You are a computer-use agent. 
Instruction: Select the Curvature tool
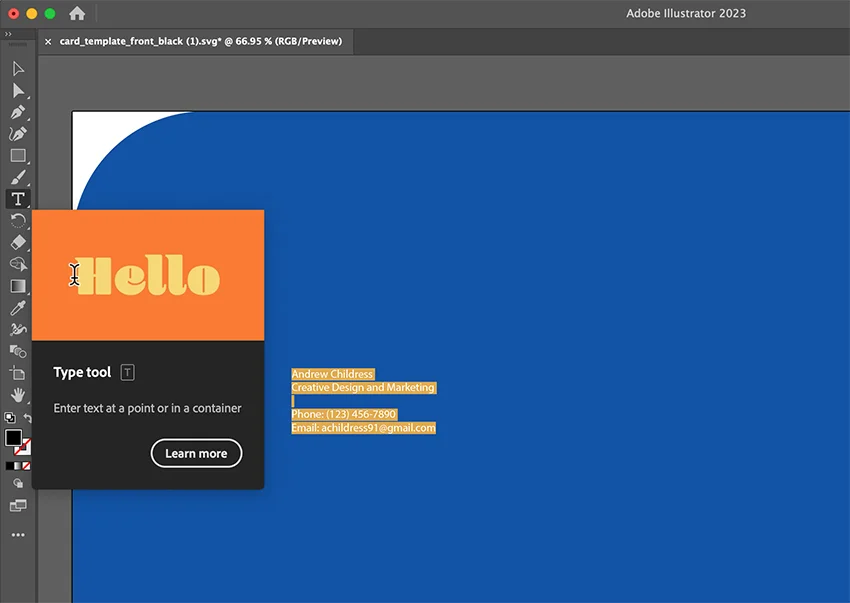(18, 133)
